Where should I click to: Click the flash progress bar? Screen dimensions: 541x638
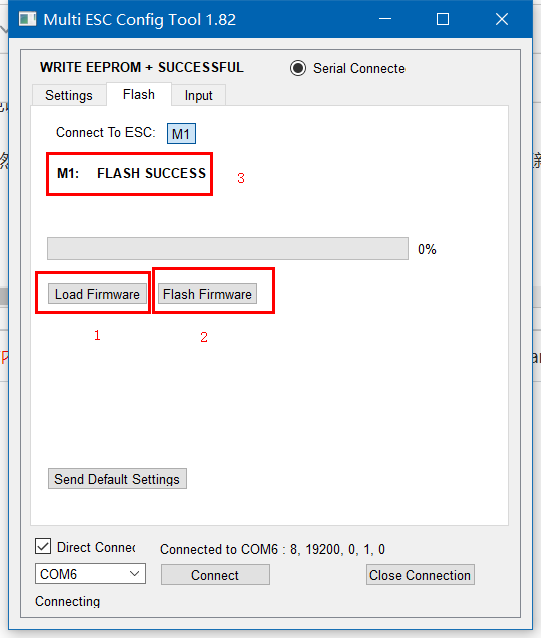tap(228, 249)
